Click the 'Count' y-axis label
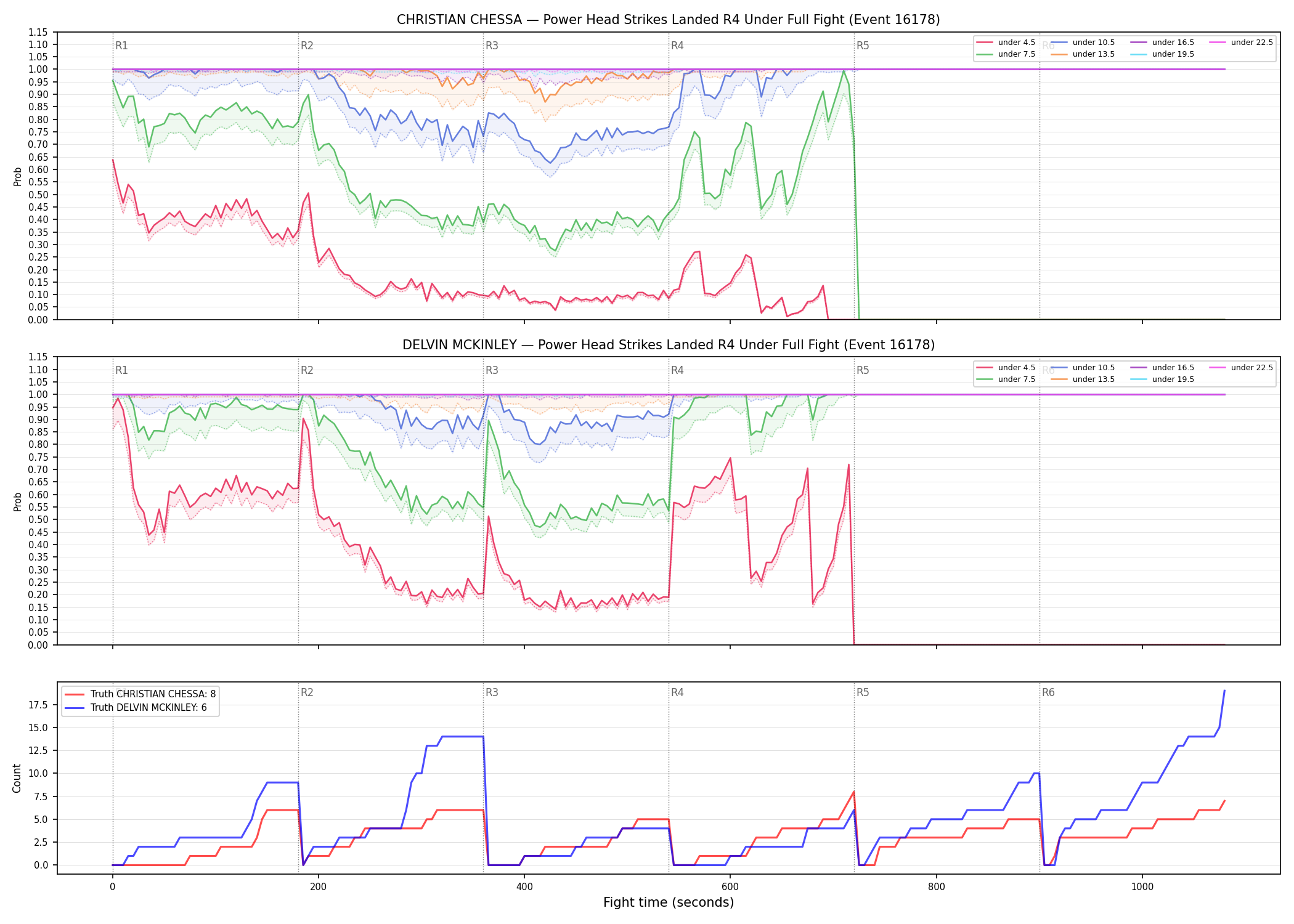1294x924 pixels. (x=17, y=778)
